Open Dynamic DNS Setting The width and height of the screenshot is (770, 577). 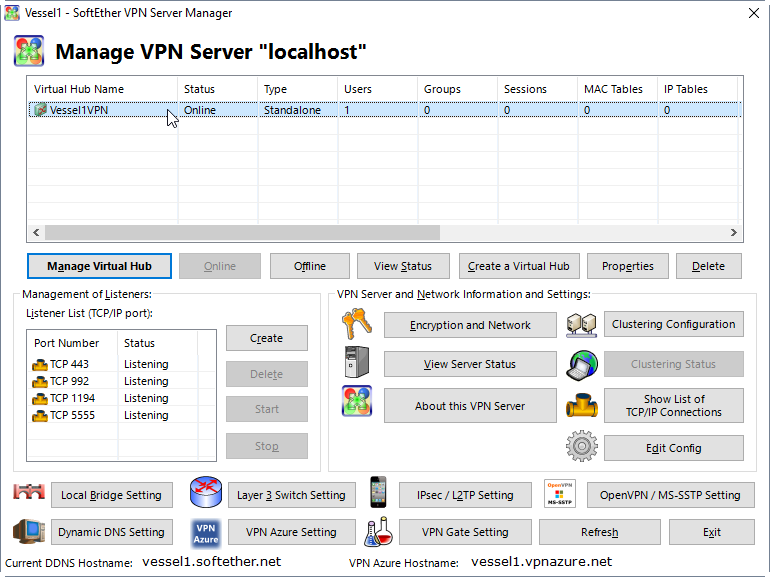(111, 532)
